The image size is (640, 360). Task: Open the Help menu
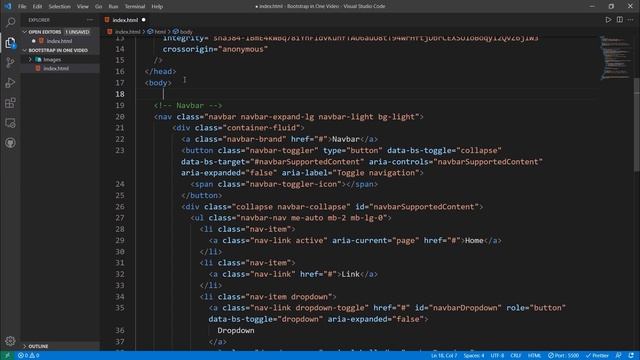coord(157,7)
